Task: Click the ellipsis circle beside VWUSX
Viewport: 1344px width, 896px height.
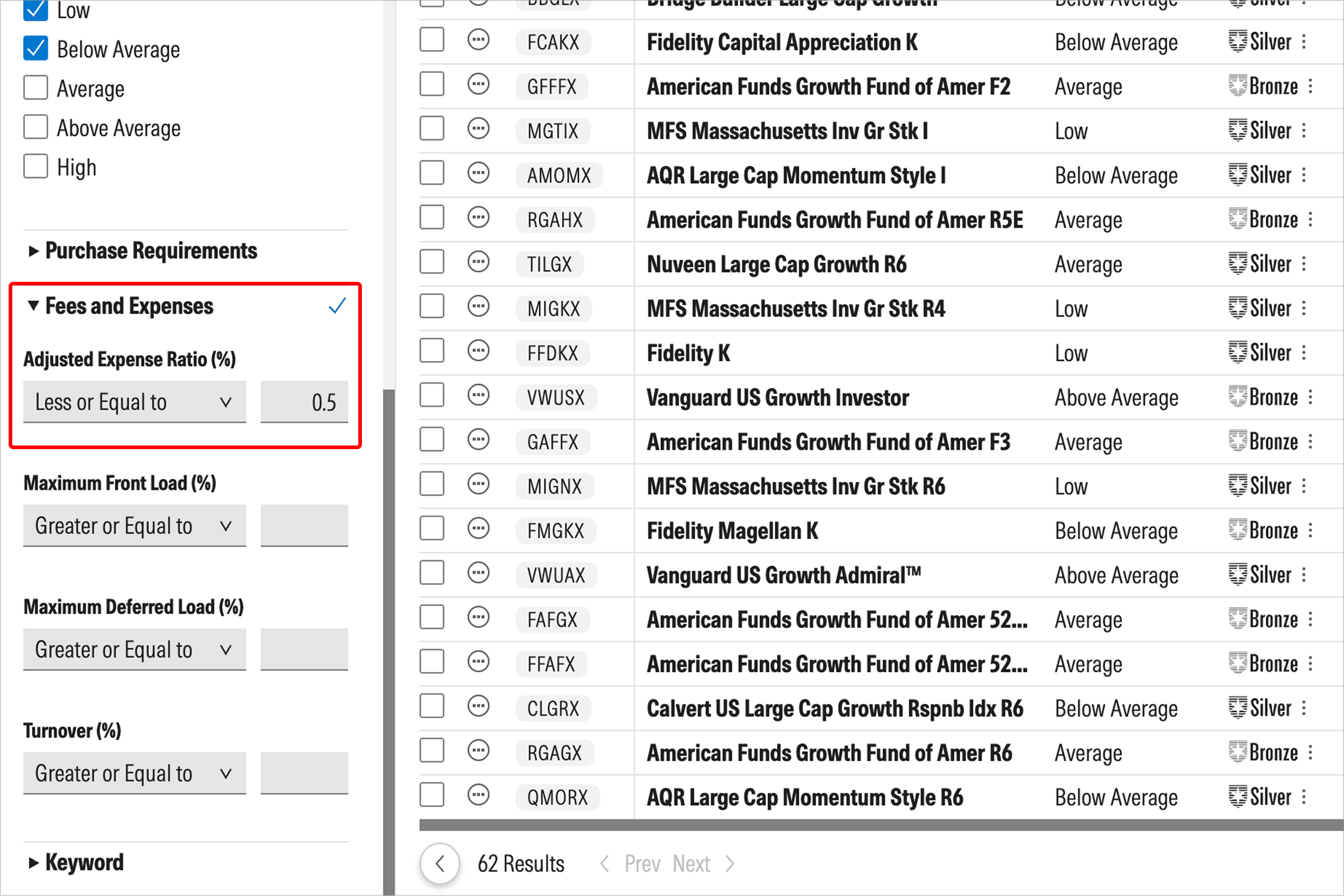Action: coord(478,395)
